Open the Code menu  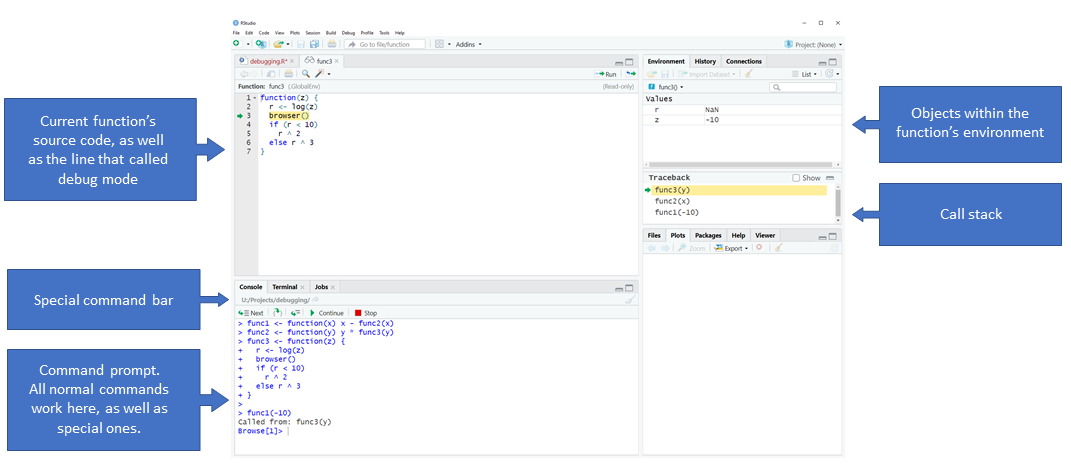coord(264,33)
